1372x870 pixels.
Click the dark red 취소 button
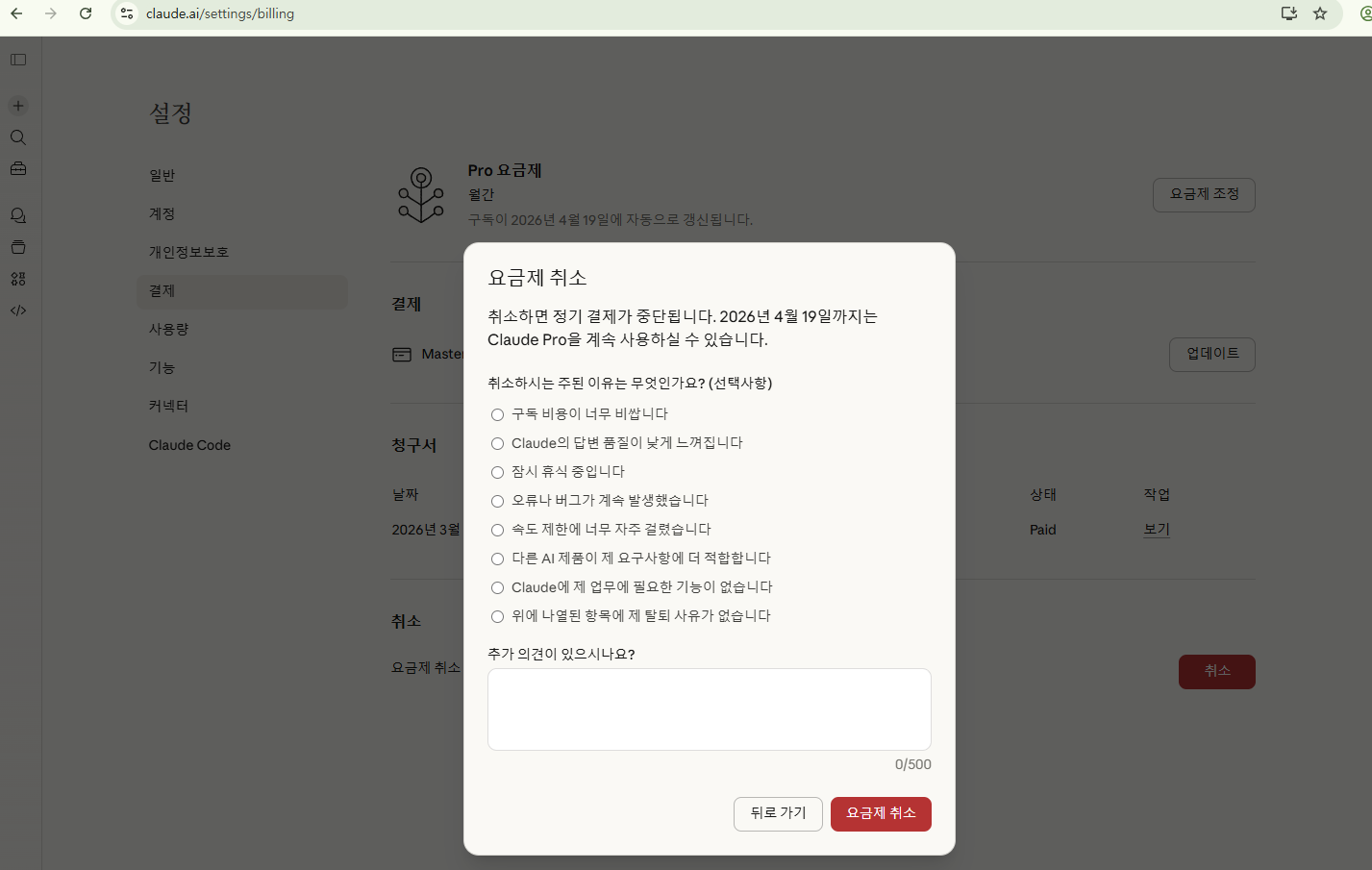click(1217, 671)
